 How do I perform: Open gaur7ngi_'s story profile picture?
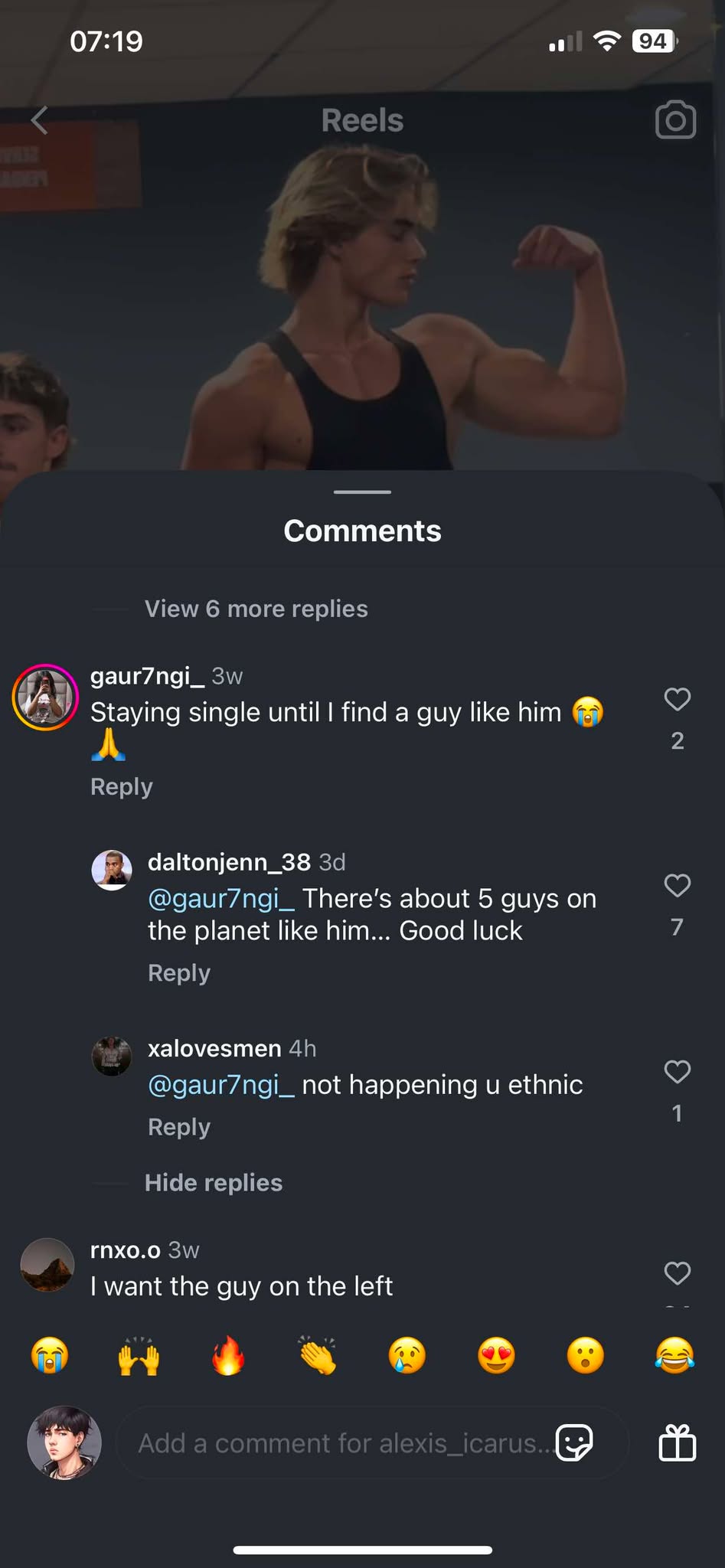[x=45, y=697]
